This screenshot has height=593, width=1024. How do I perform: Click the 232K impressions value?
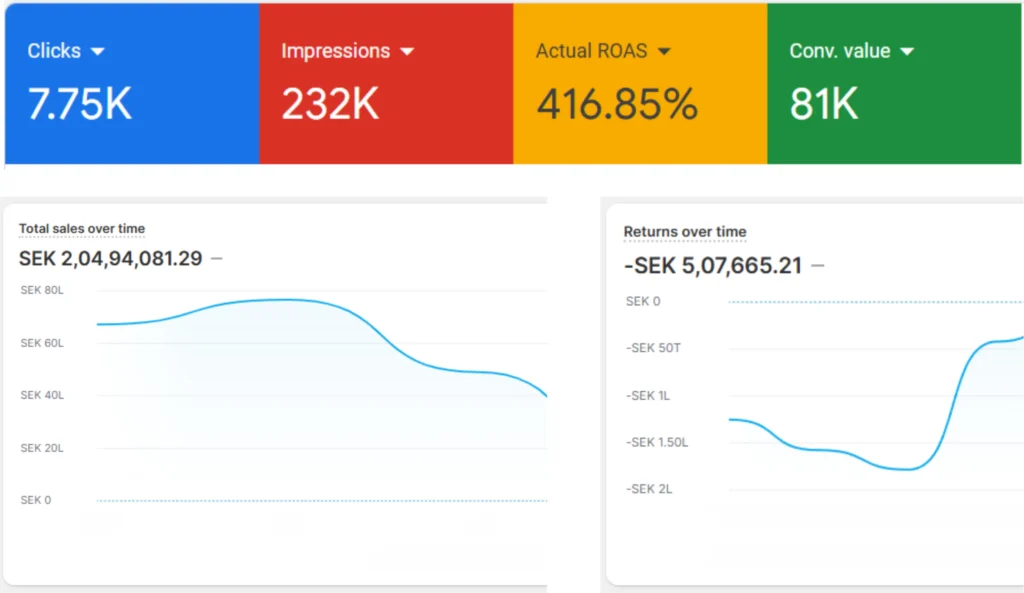[x=330, y=103]
